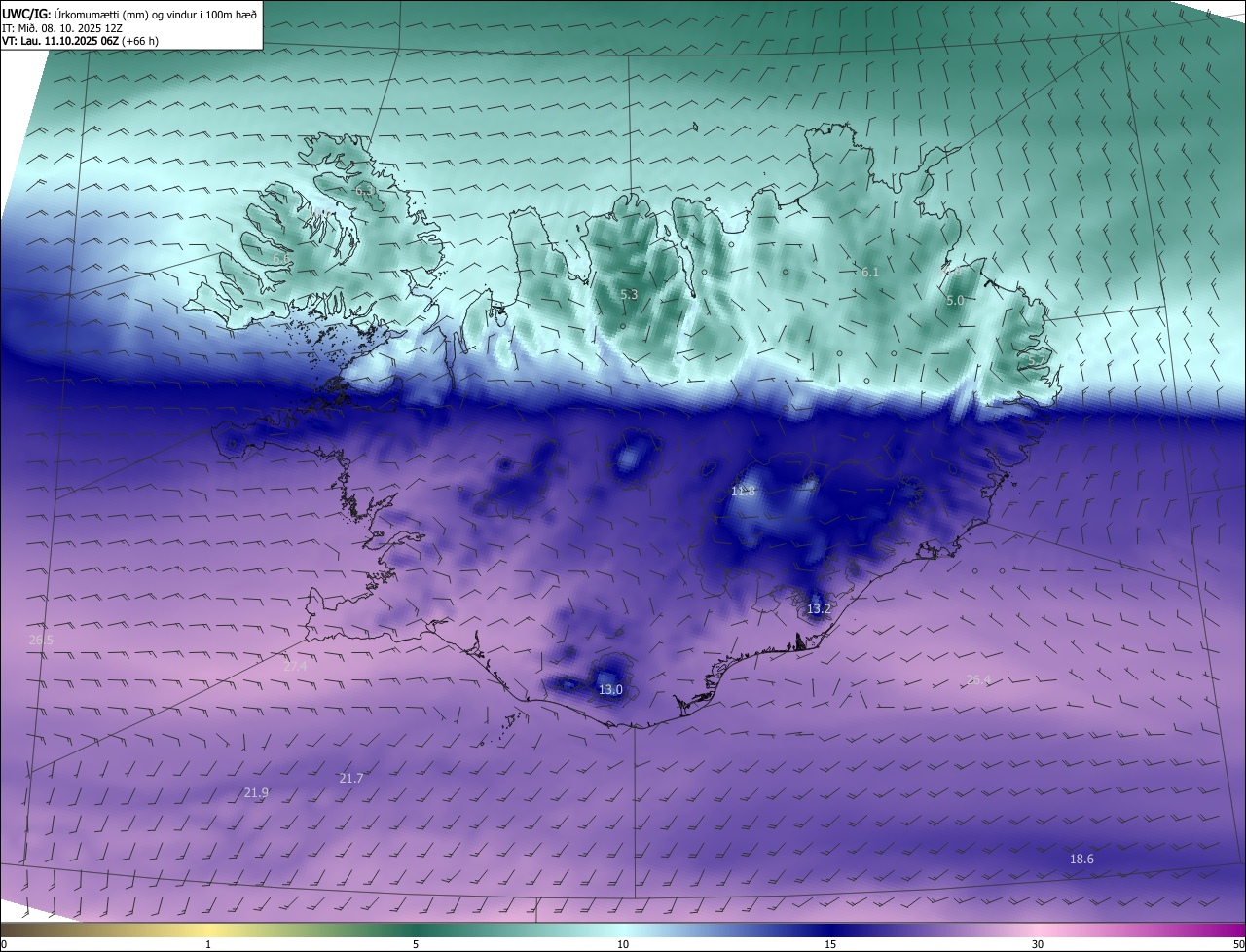This screenshot has width=1246, height=952.
Task: Select the 5.0 value label on the map
Action: click(955, 301)
